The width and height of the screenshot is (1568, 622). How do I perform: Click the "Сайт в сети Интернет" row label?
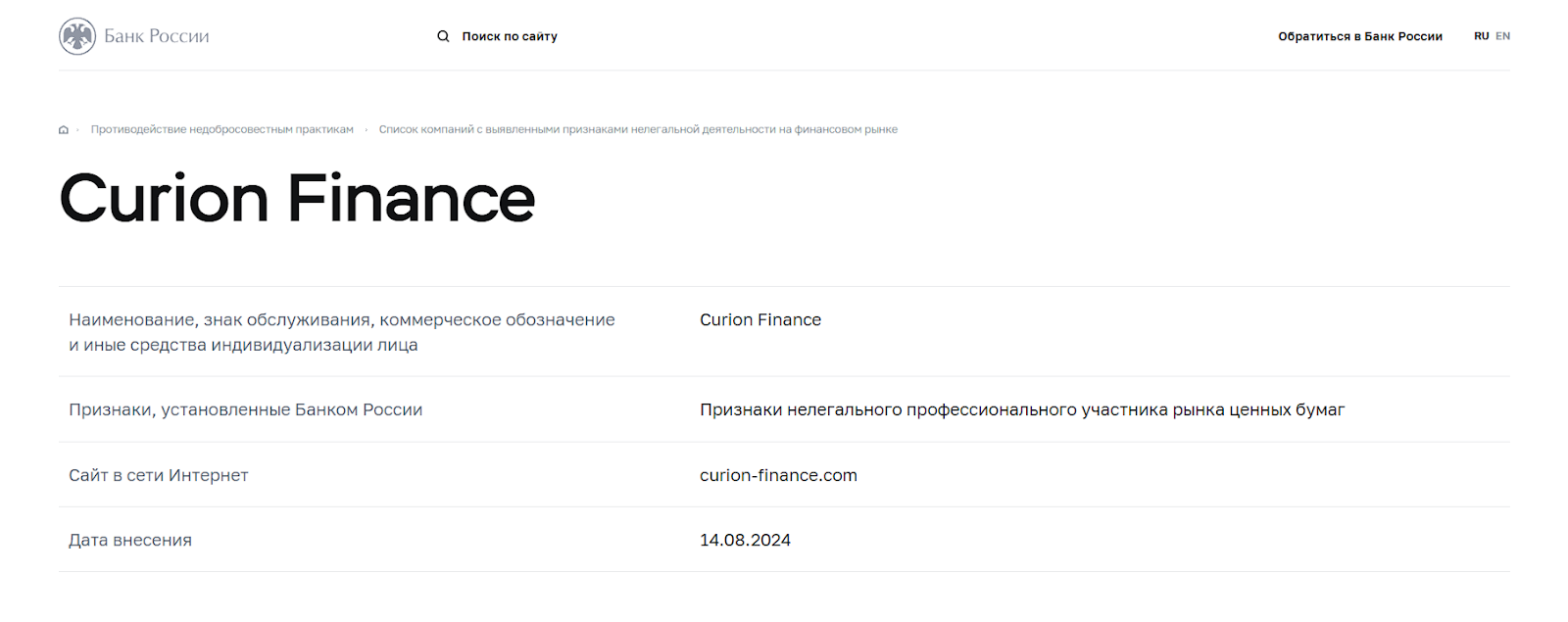point(159,475)
